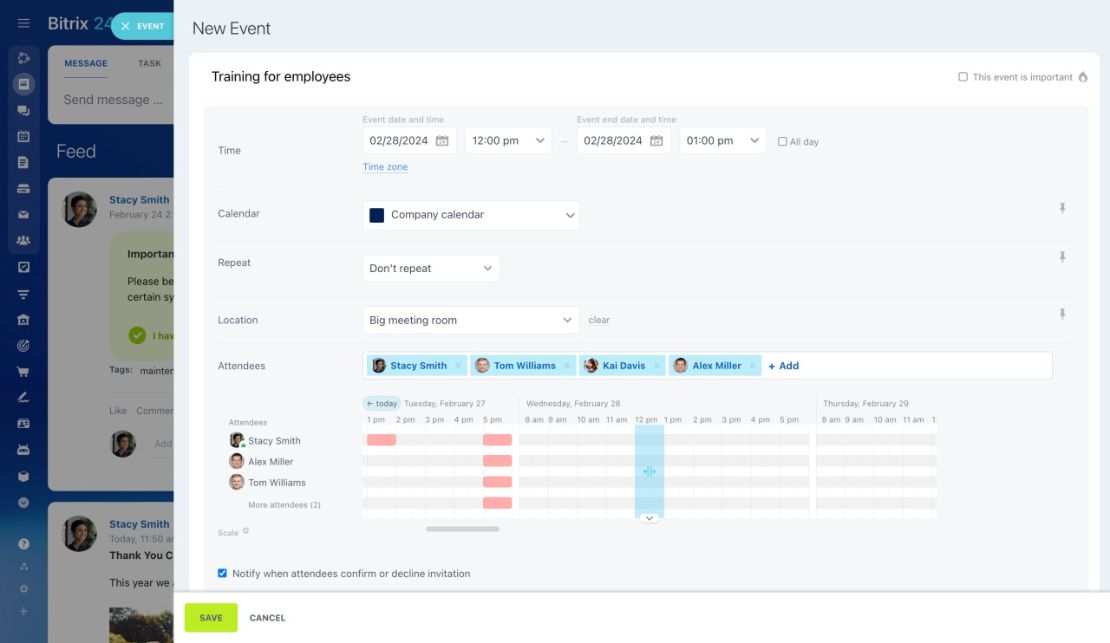
Task: Open the mail envelope icon in sidebar
Action: click(23, 215)
